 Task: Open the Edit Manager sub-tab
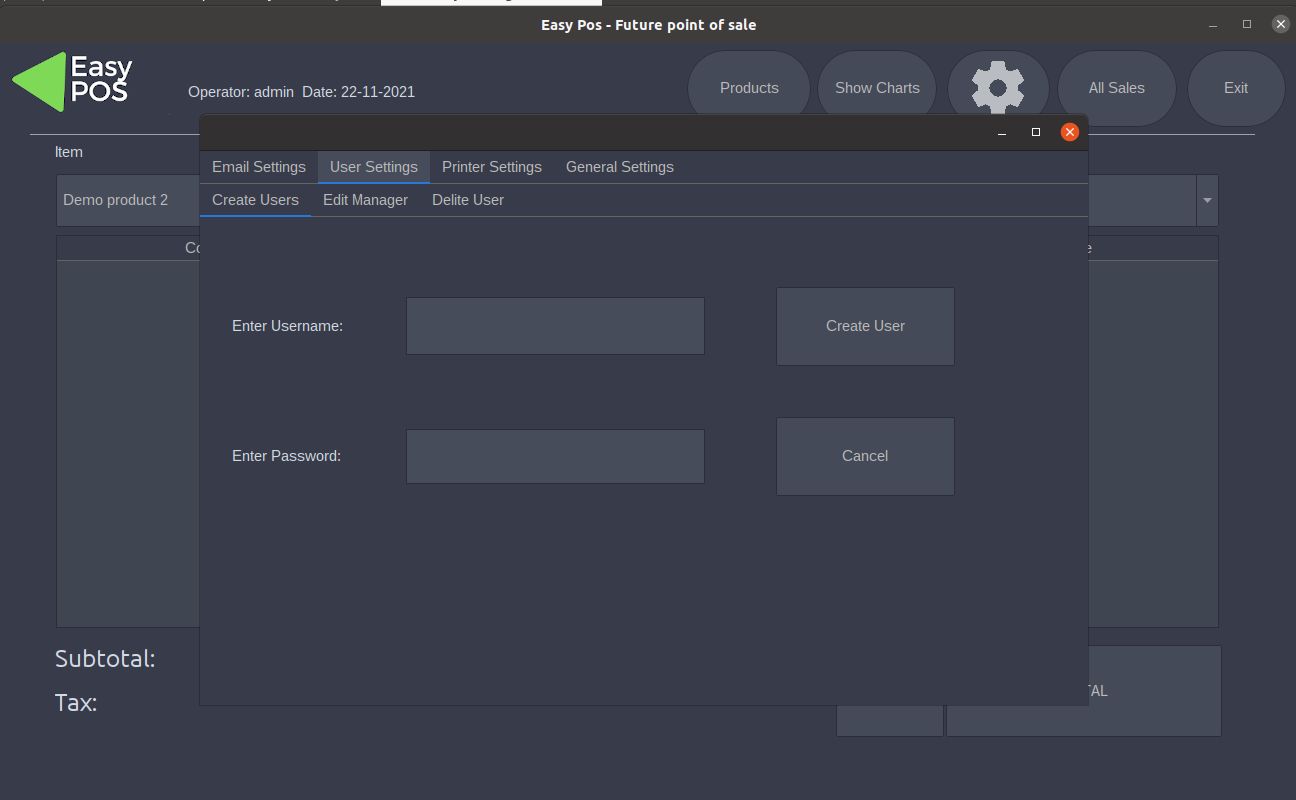(365, 200)
